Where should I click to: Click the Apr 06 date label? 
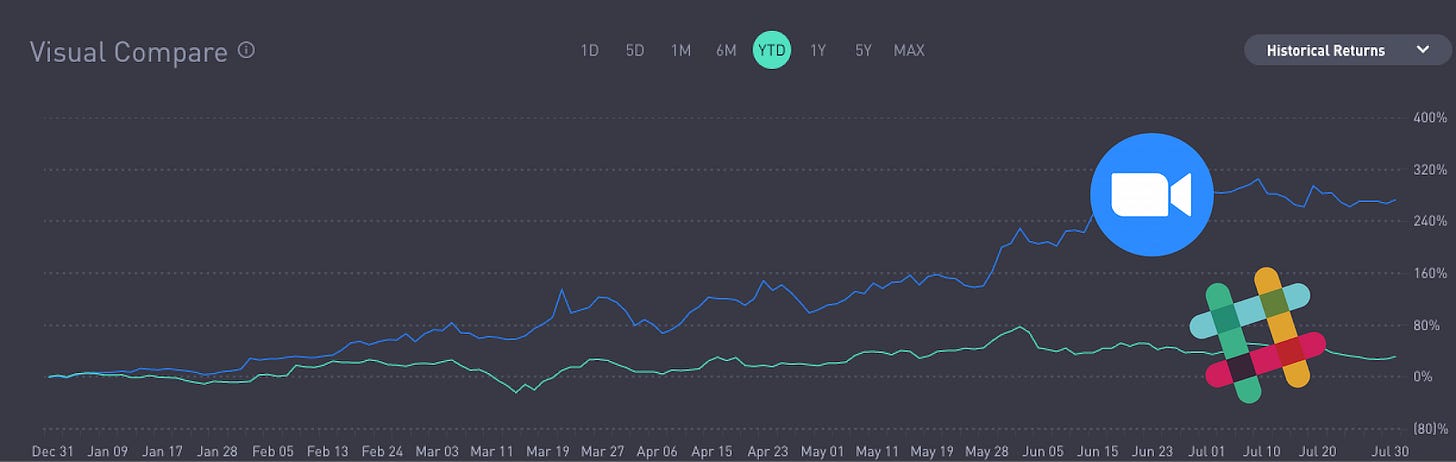658,451
